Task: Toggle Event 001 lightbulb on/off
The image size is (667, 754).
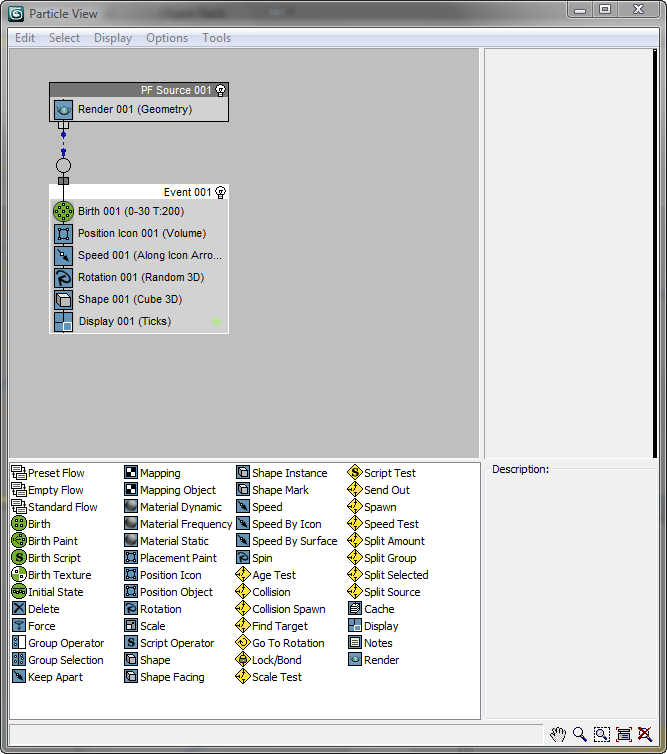Action: click(220, 192)
